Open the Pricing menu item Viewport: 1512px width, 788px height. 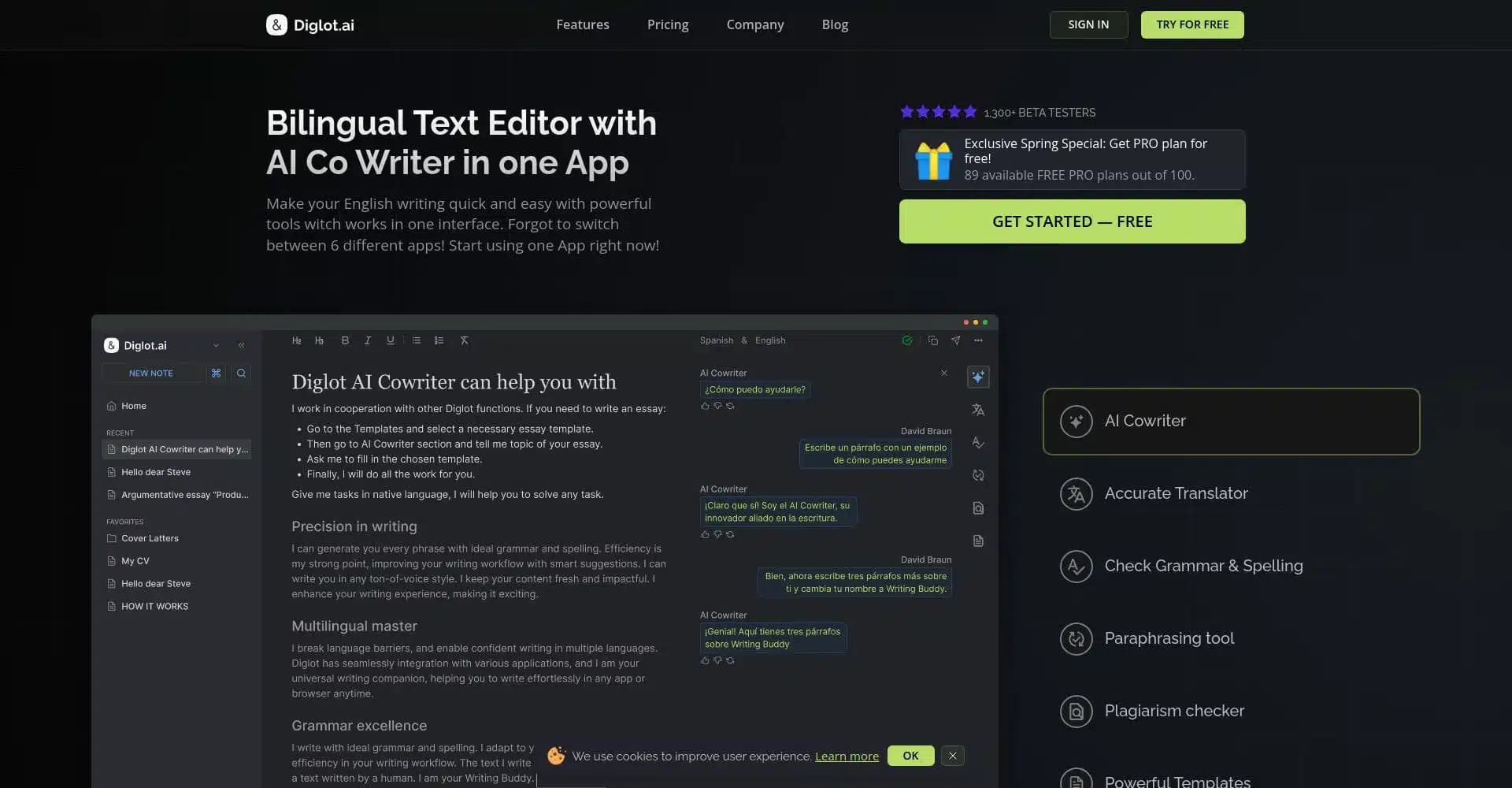pos(667,24)
